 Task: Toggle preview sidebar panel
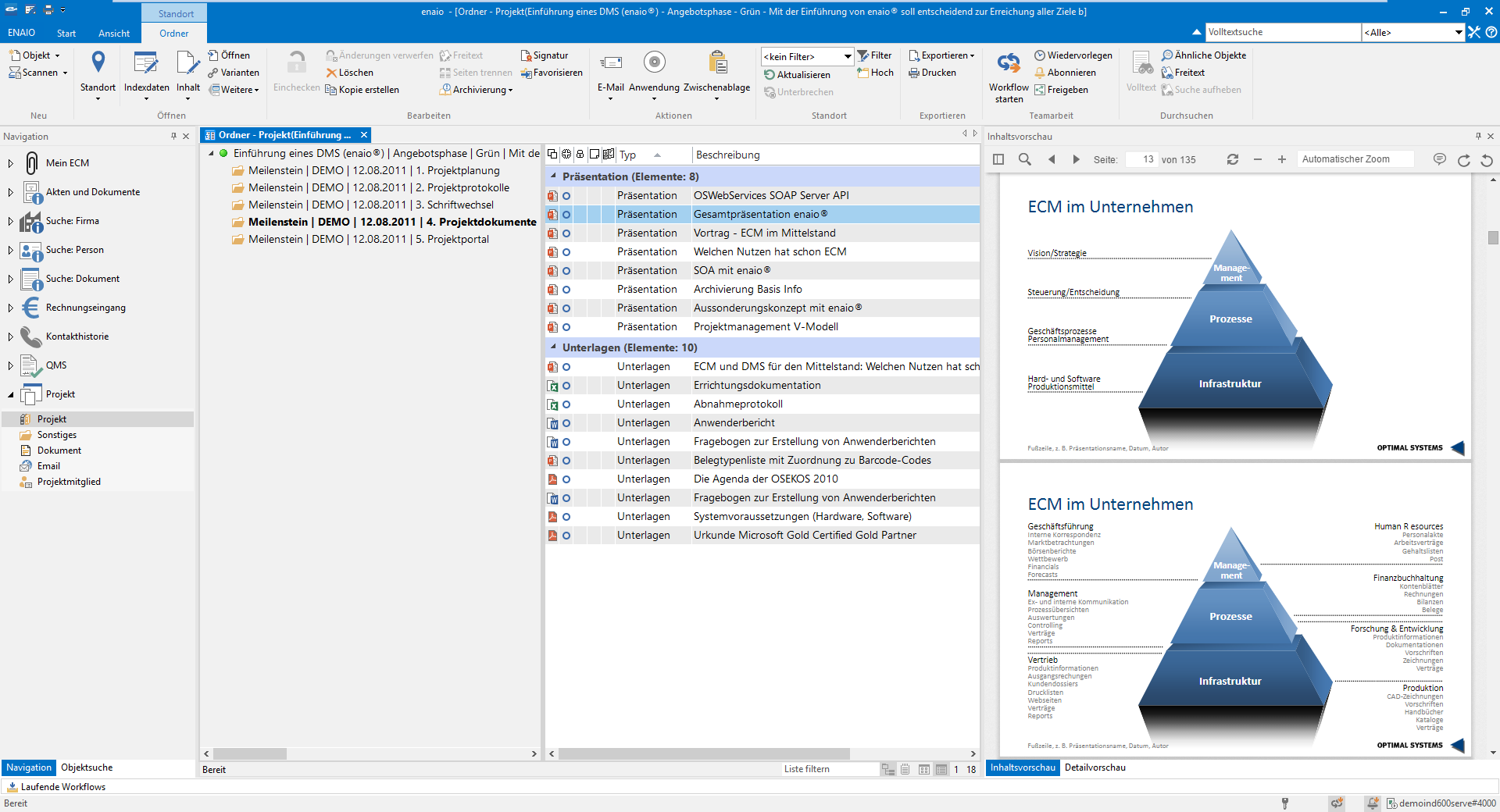[x=998, y=159]
